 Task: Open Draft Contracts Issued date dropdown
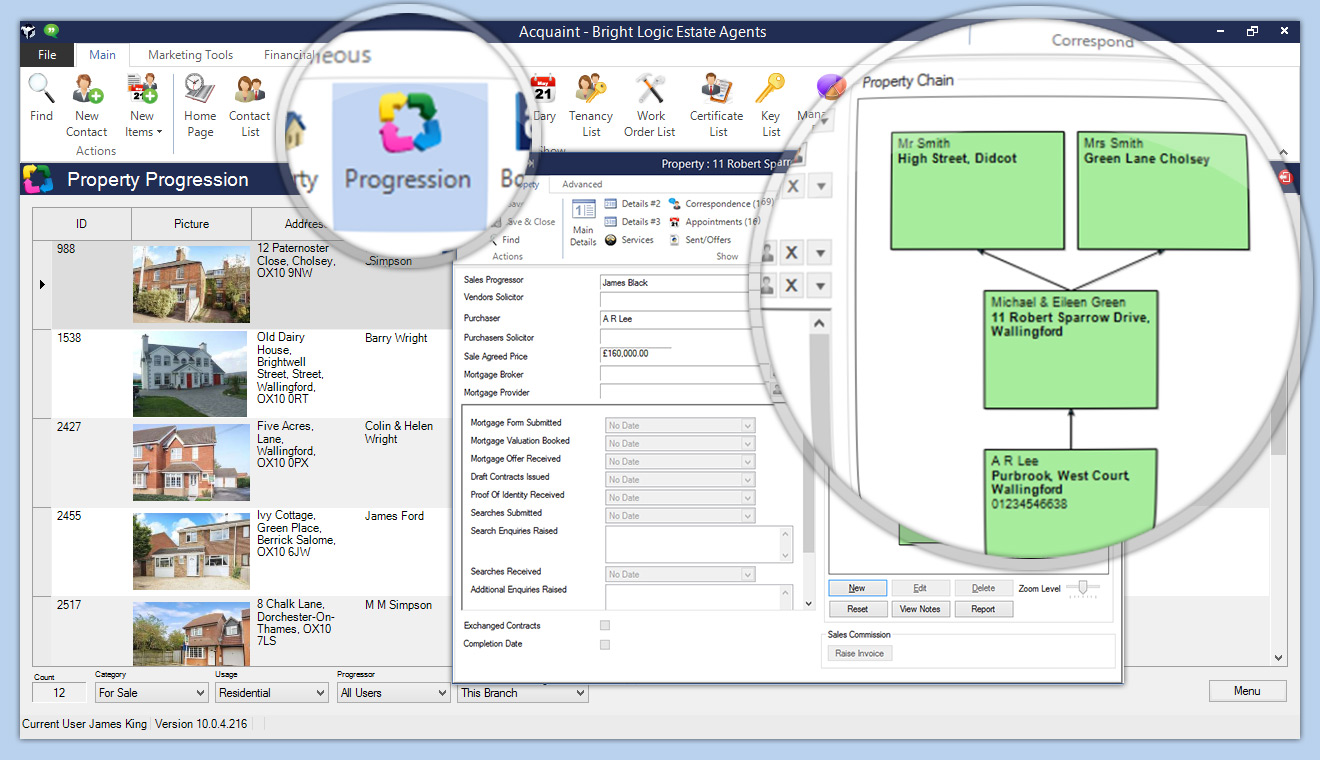pyautogui.click(x=746, y=479)
